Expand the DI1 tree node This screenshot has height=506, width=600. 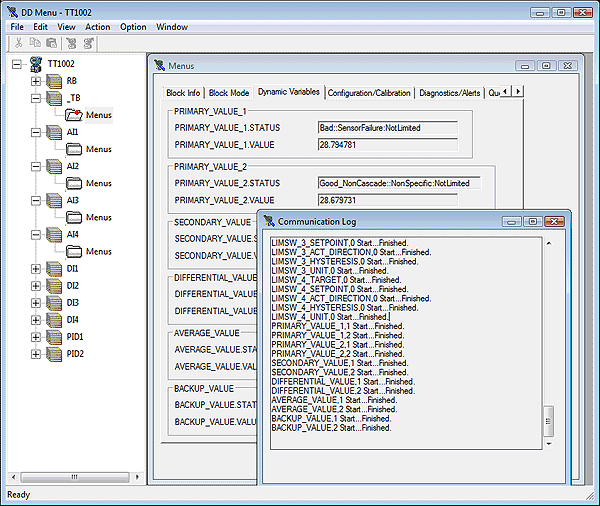coord(36,269)
